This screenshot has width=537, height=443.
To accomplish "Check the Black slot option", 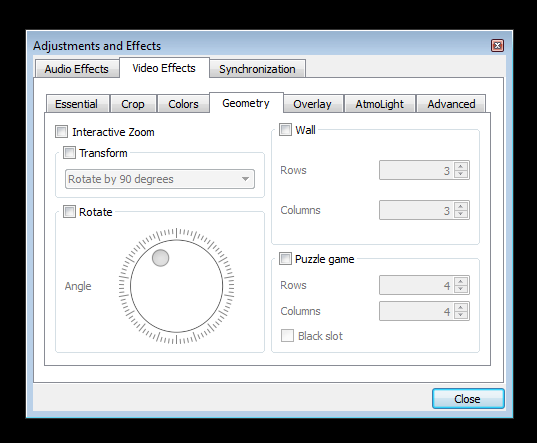I will click(287, 336).
